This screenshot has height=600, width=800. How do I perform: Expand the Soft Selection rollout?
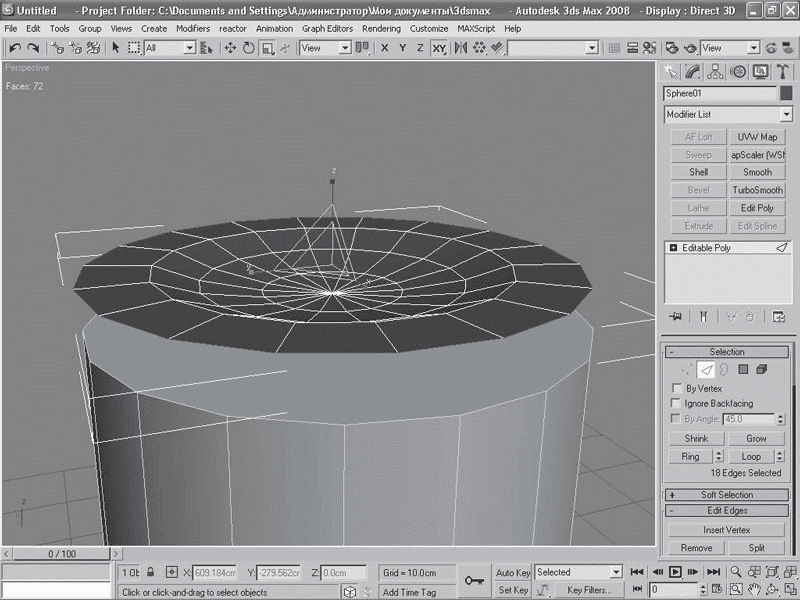727,495
